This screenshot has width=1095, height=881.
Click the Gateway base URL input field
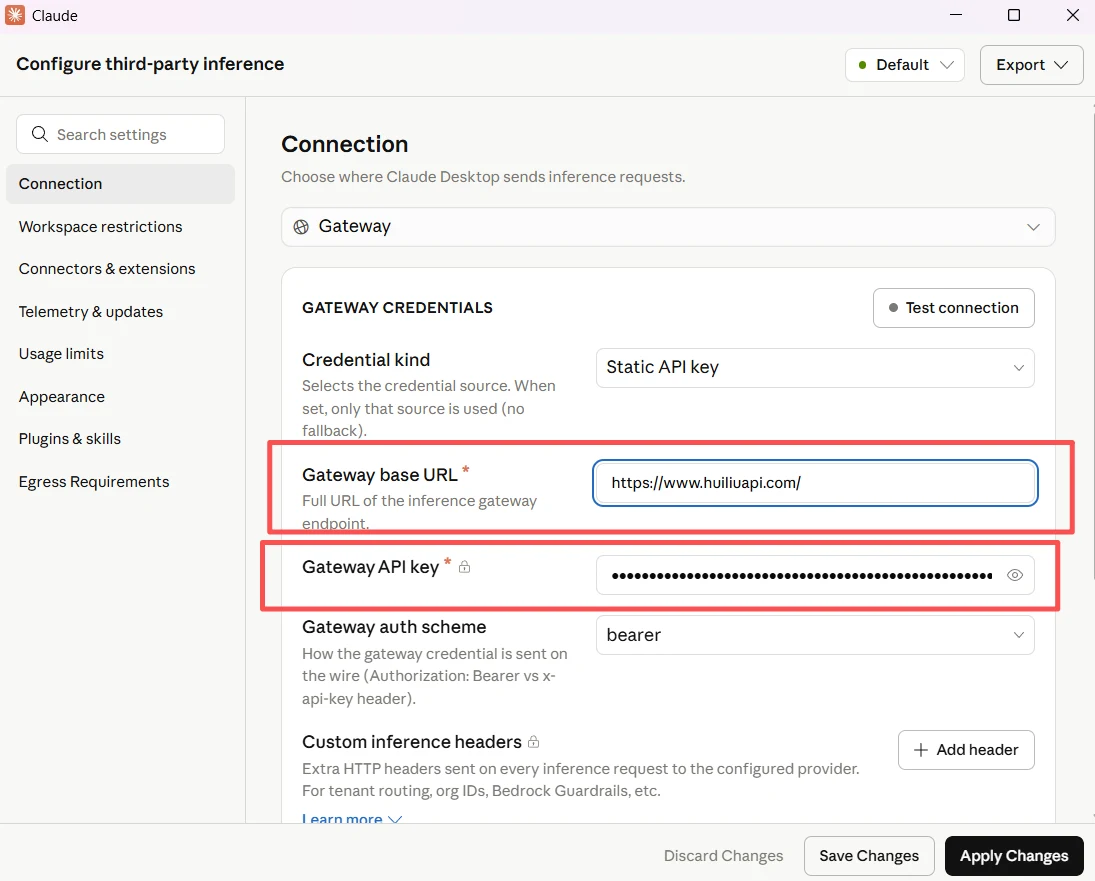pos(815,483)
